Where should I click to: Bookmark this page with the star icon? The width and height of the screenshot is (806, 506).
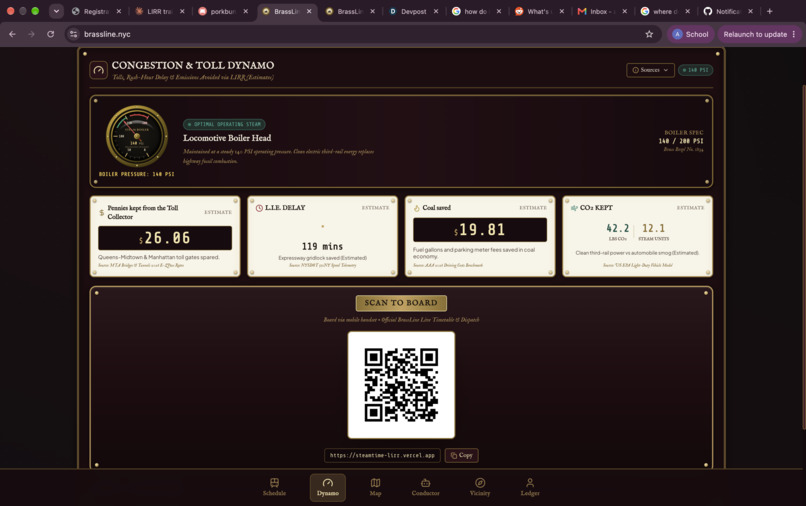(649, 34)
